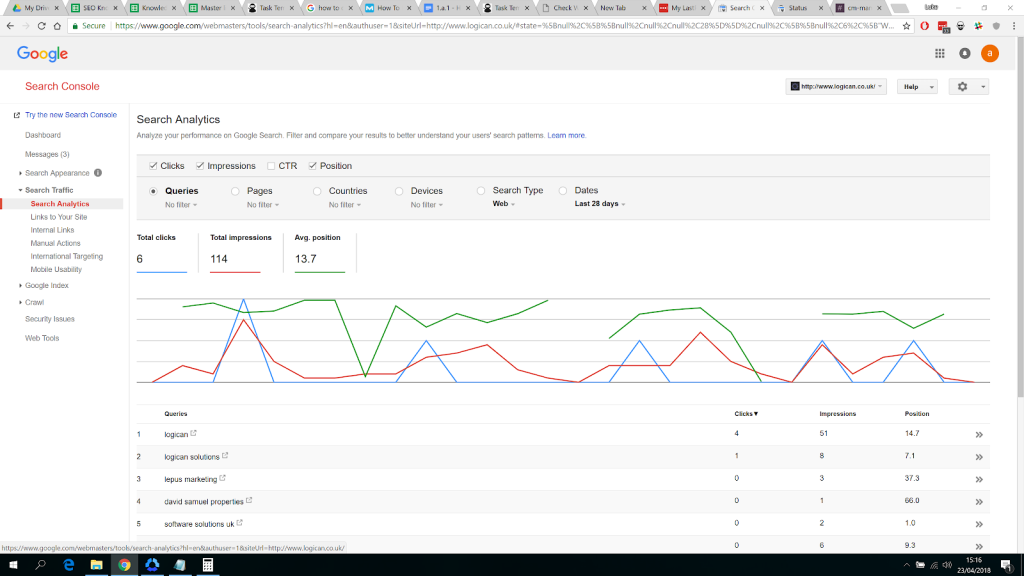Select the Countries radio button
Image resolution: width=1024 pixels, height=576 pixels.
point(317,191)
